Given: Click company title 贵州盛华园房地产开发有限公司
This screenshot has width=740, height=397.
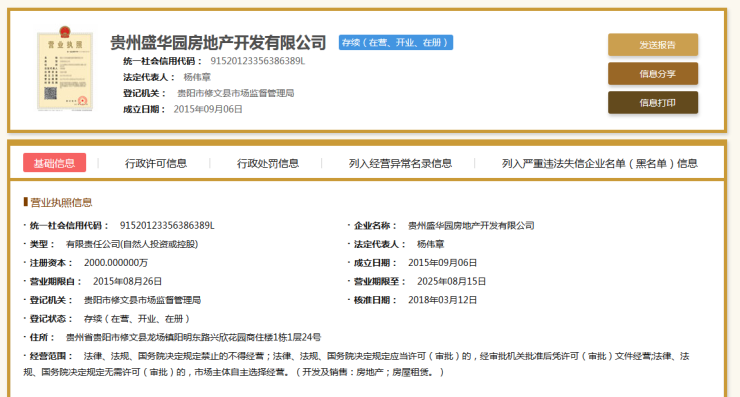Looking at the screenshot, I should 218,42.
